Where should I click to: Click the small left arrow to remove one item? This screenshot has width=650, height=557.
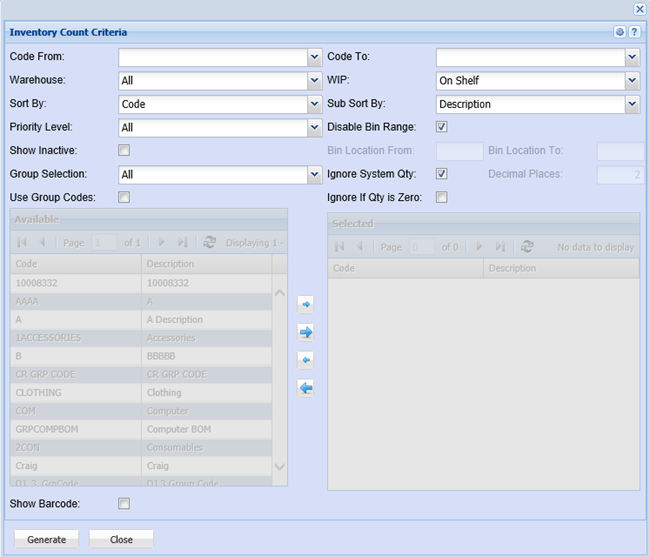click(x=306, y=360)
